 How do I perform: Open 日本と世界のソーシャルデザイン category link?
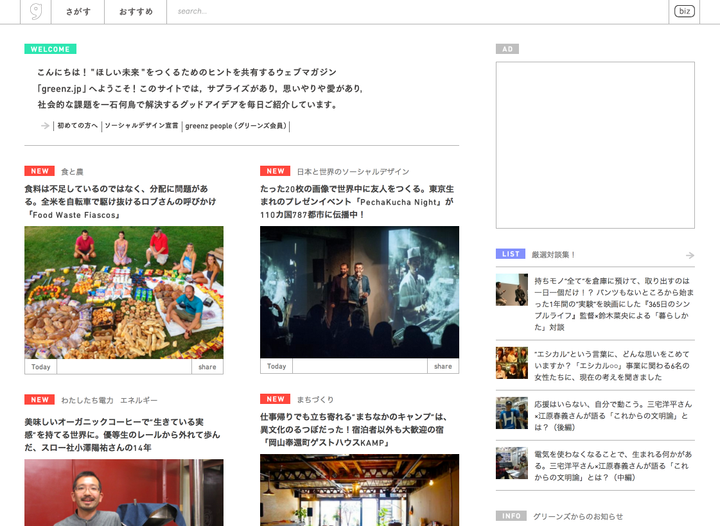(353, 172)
